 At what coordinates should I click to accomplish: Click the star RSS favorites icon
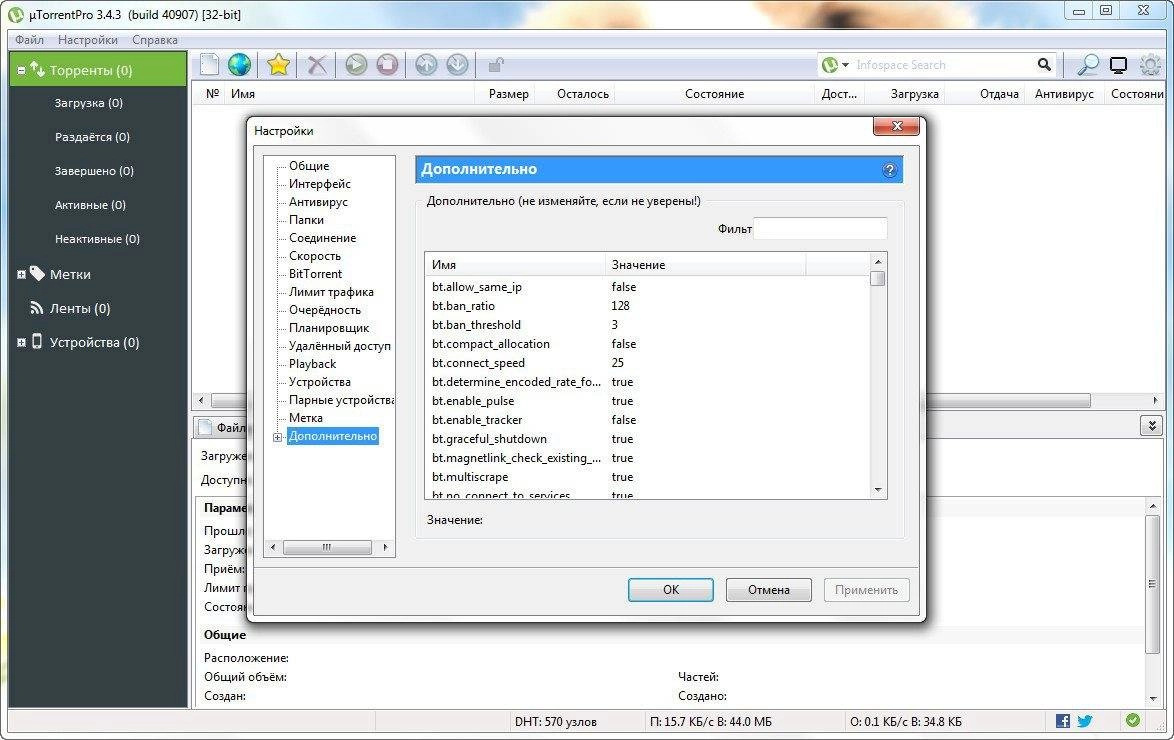point(279,65)
